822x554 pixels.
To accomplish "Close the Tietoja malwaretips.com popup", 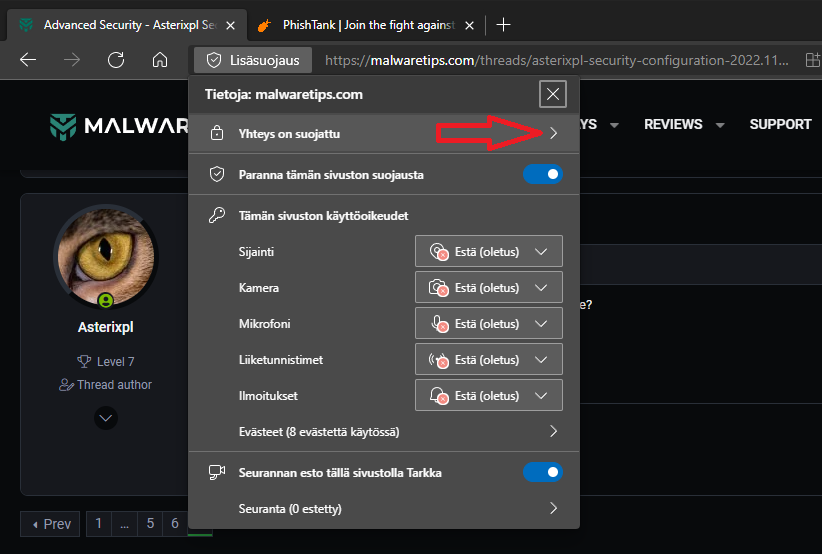I will 553,94.
